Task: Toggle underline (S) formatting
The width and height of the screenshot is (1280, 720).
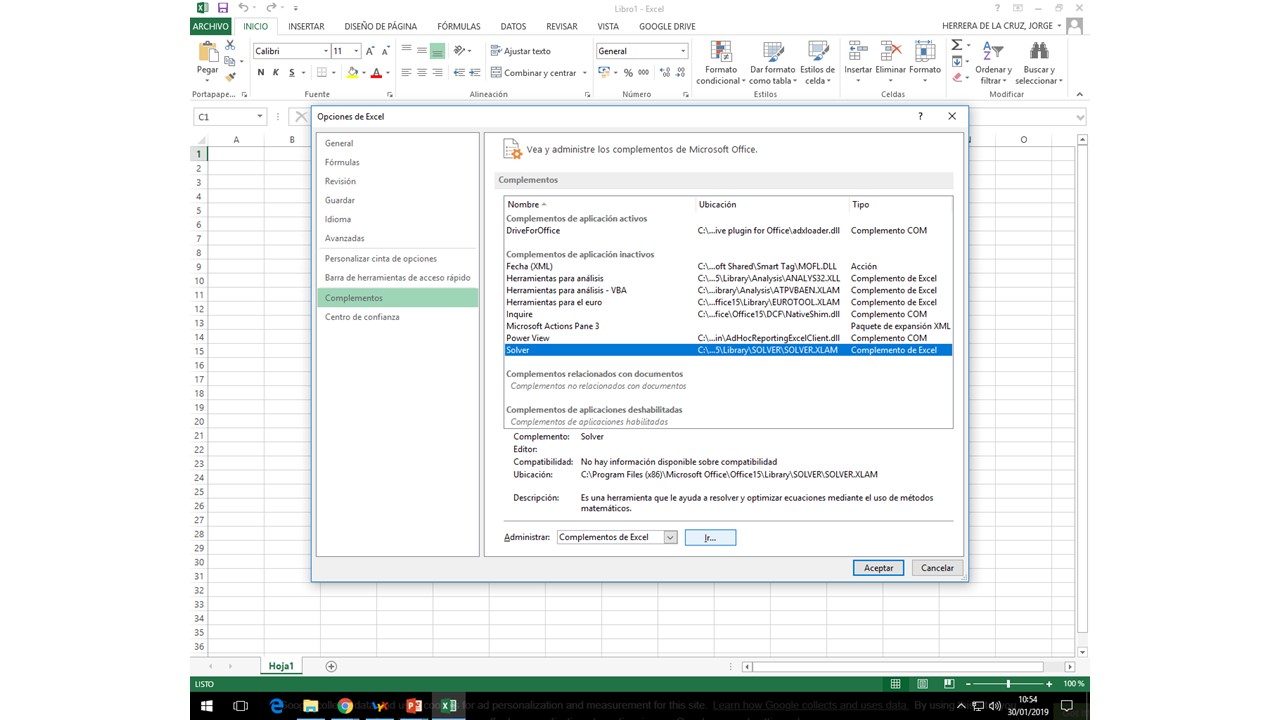Action: 292,73
